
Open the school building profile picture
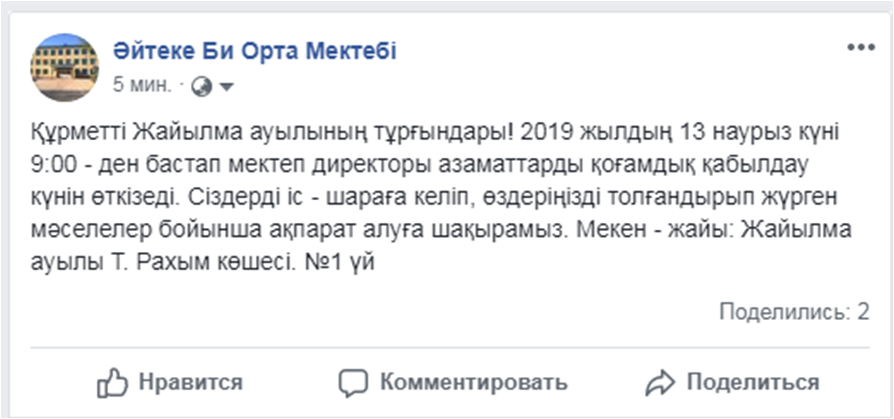(x=64, y=67)
